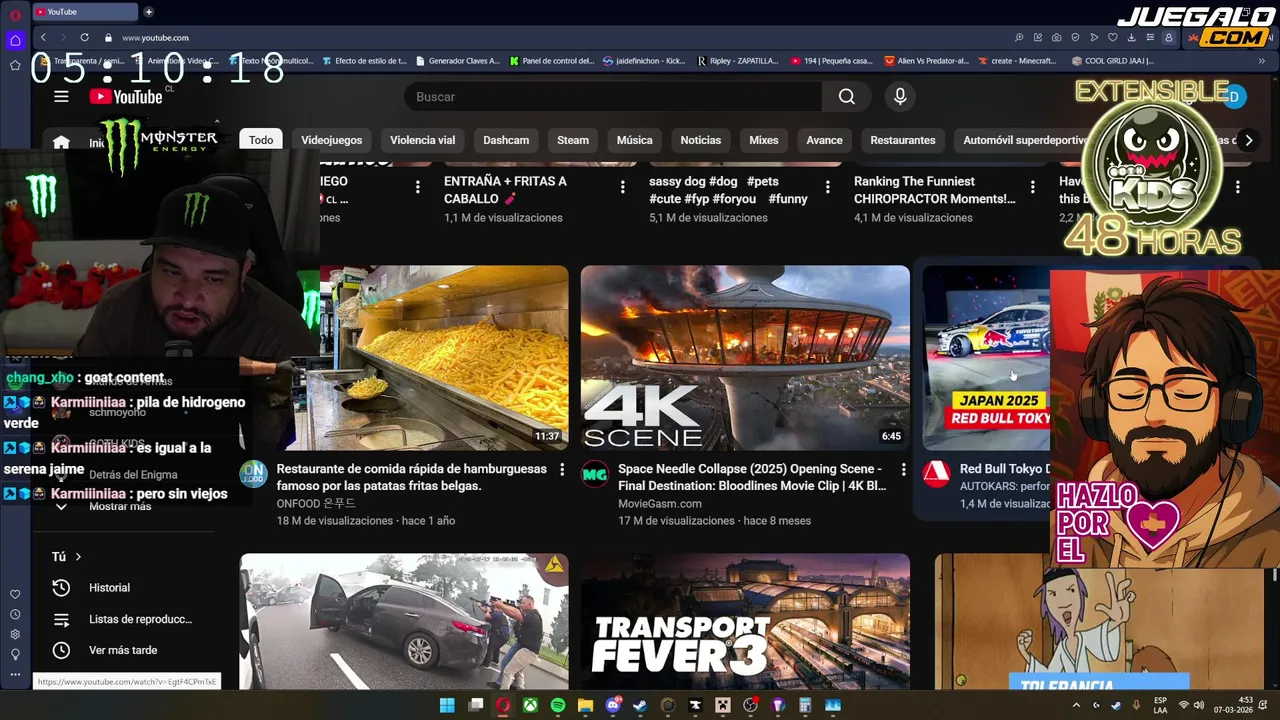Open Spotify from taskbar

558,705
